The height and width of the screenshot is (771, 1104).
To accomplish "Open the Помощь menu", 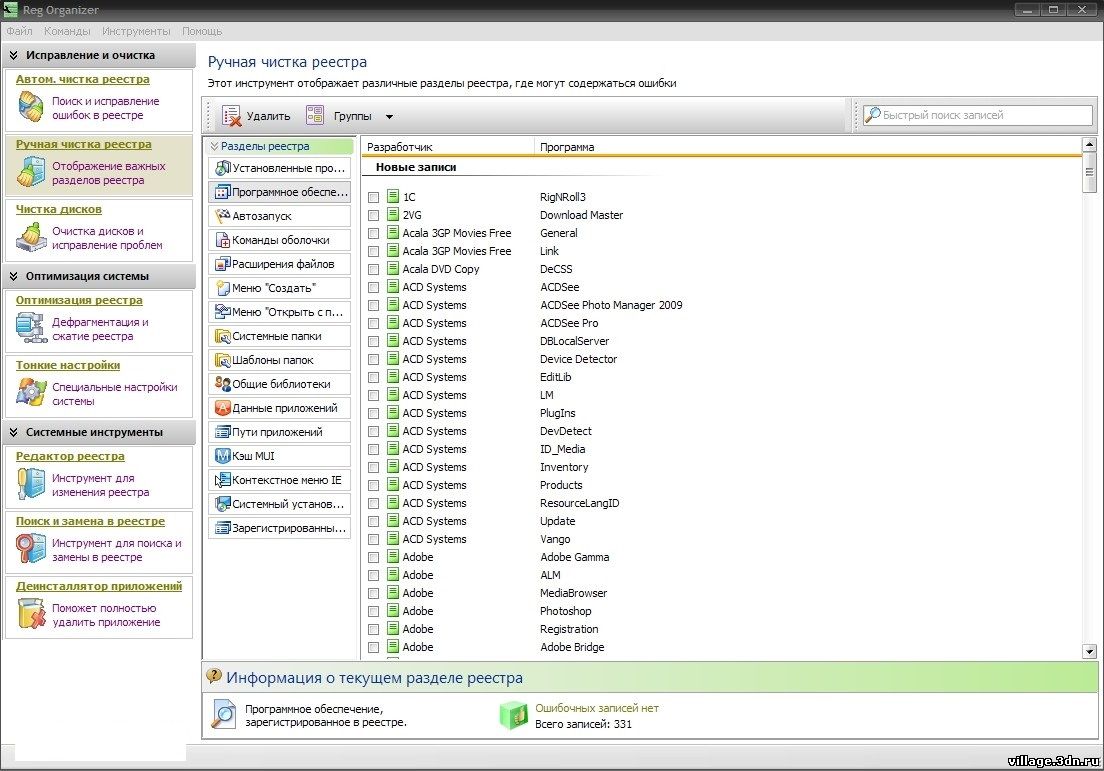I will click(x=202, y=31).
